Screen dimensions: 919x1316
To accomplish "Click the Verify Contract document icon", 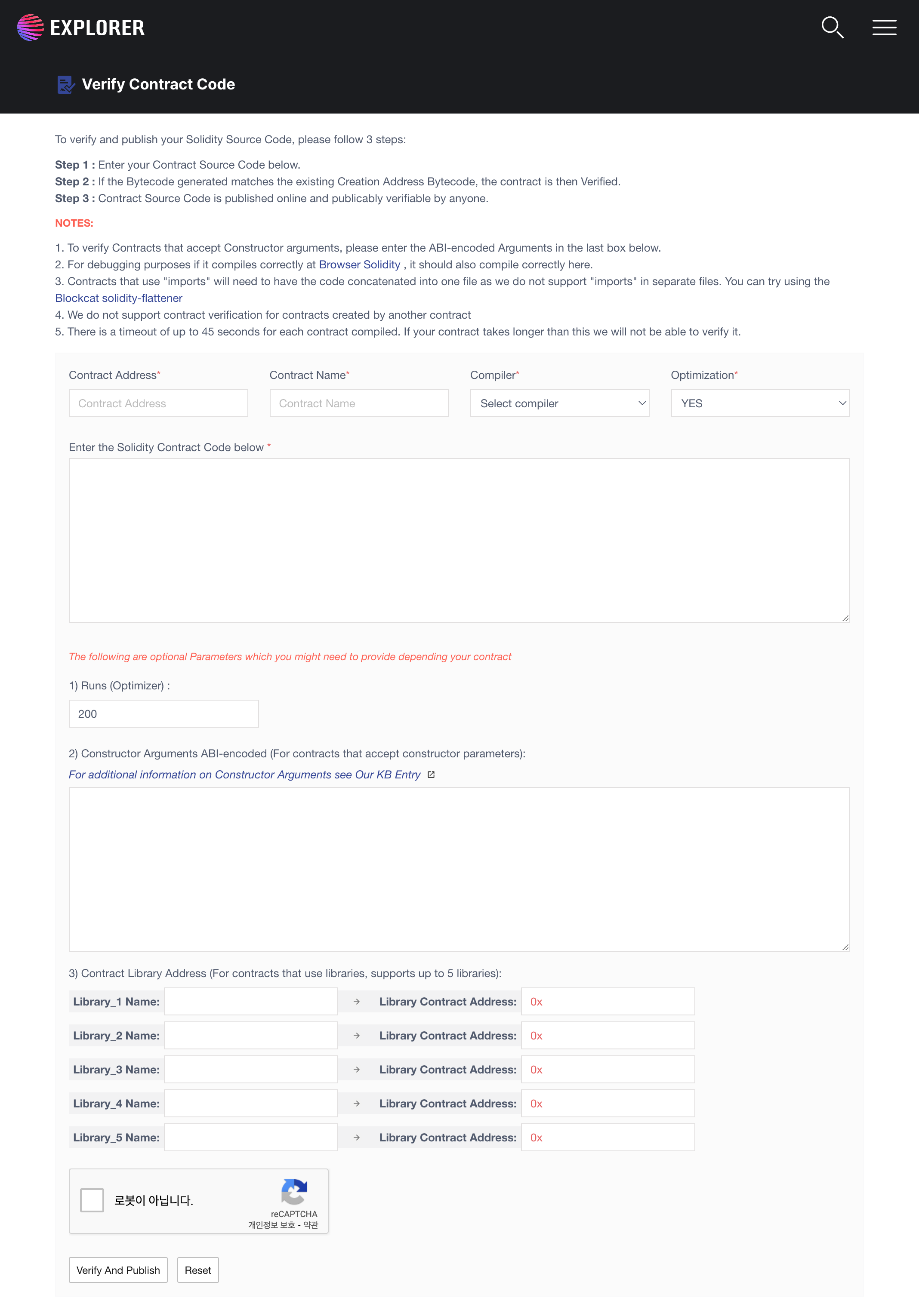I will pos(65,85).
